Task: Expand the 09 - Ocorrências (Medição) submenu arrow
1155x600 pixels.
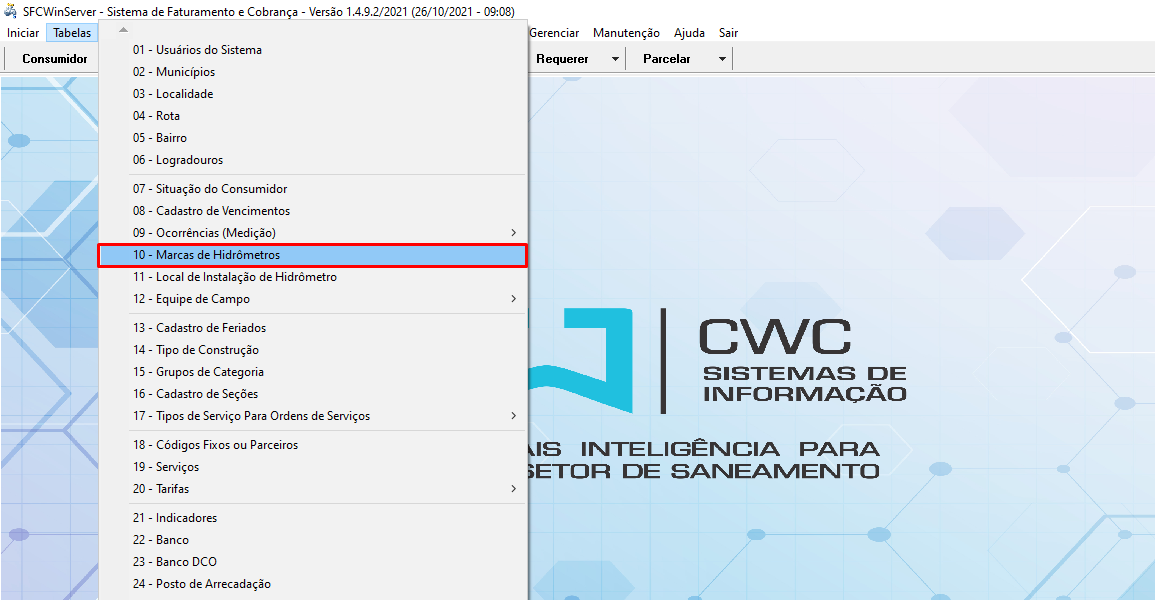Action: click(514, 233)
